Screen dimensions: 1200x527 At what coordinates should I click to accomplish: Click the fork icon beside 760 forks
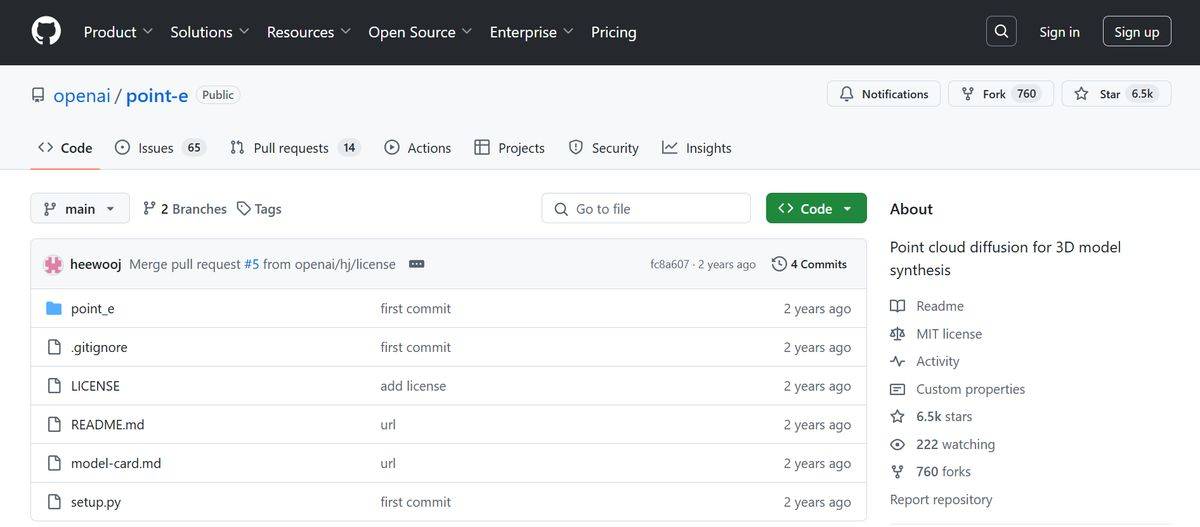(897, 471)
